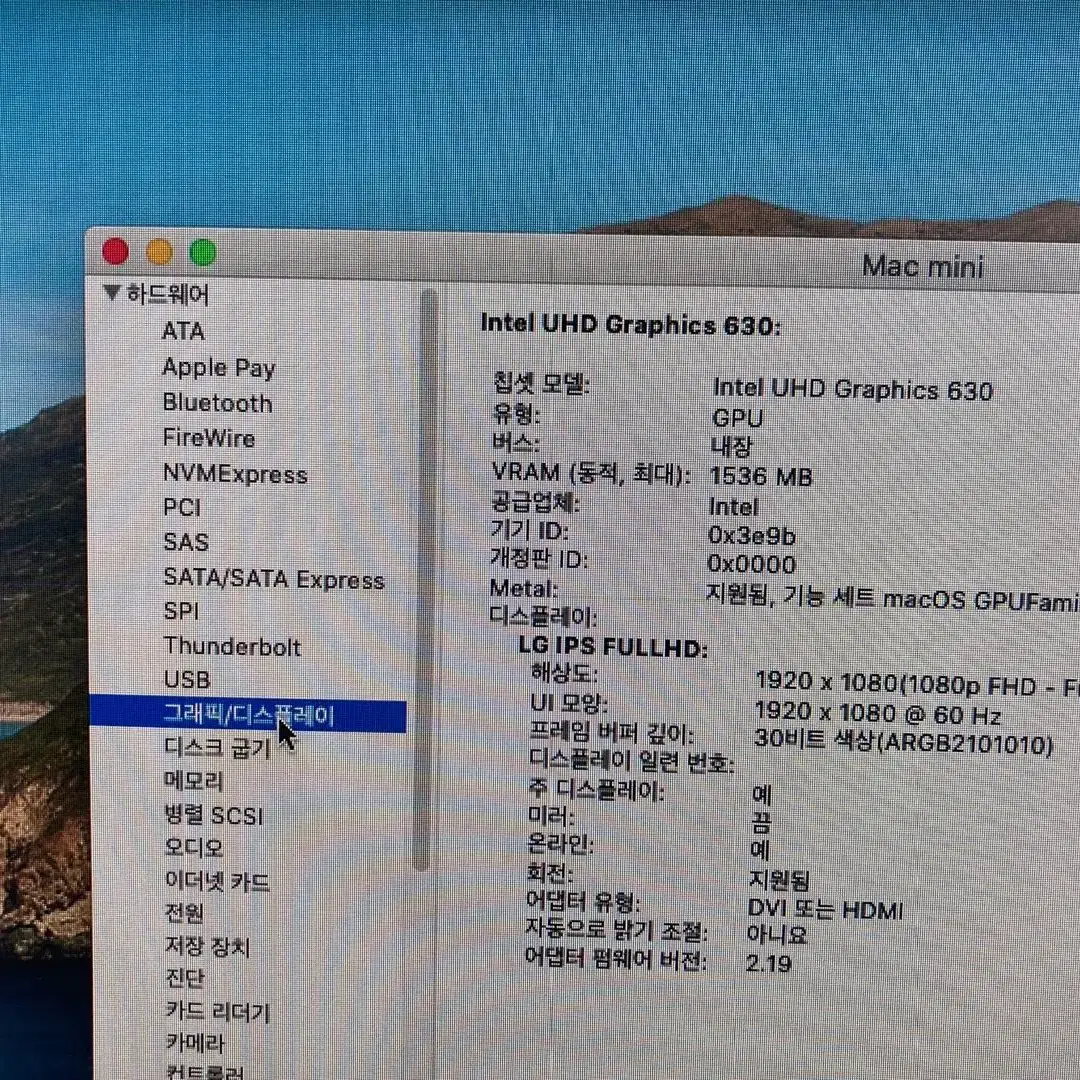
Task: Select 메모리 in the sidebar
Action: 194,781
